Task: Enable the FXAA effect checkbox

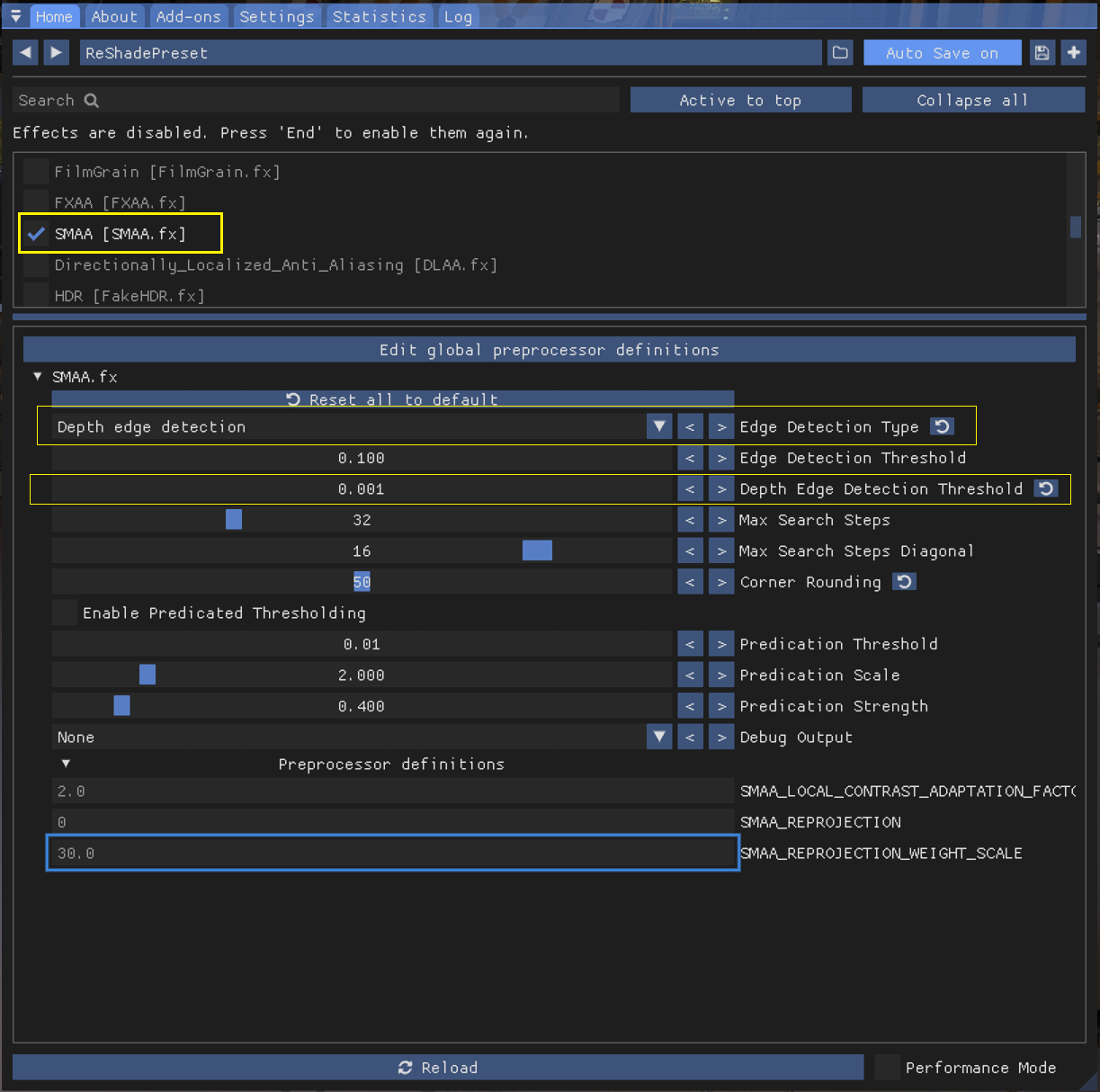Action: tap(36, 202)
